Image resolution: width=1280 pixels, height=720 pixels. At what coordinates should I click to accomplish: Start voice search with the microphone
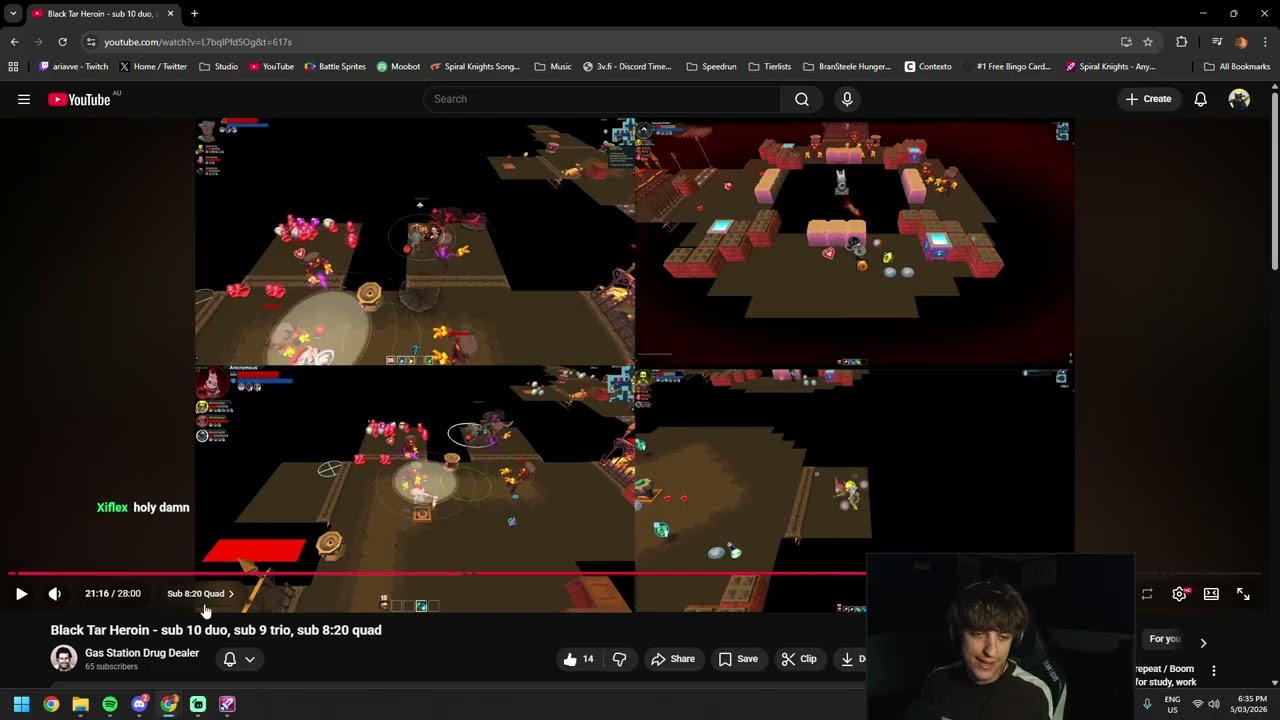pyautogui.click(x=847, y=99)
